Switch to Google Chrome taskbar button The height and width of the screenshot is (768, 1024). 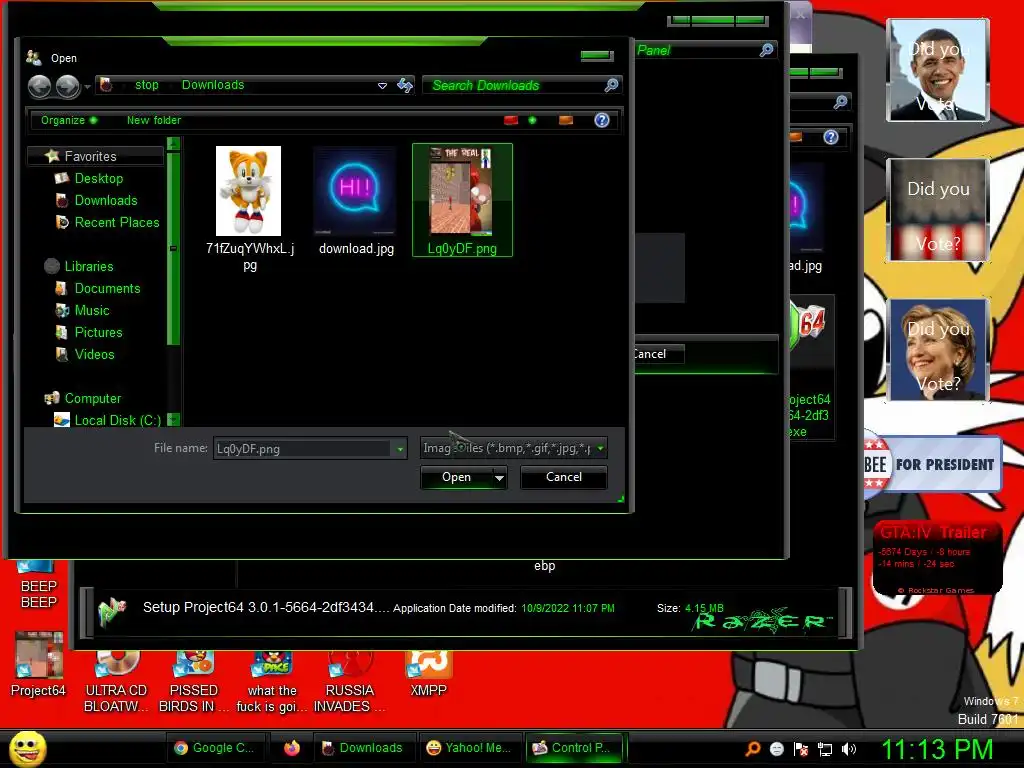tap(215, 748)
